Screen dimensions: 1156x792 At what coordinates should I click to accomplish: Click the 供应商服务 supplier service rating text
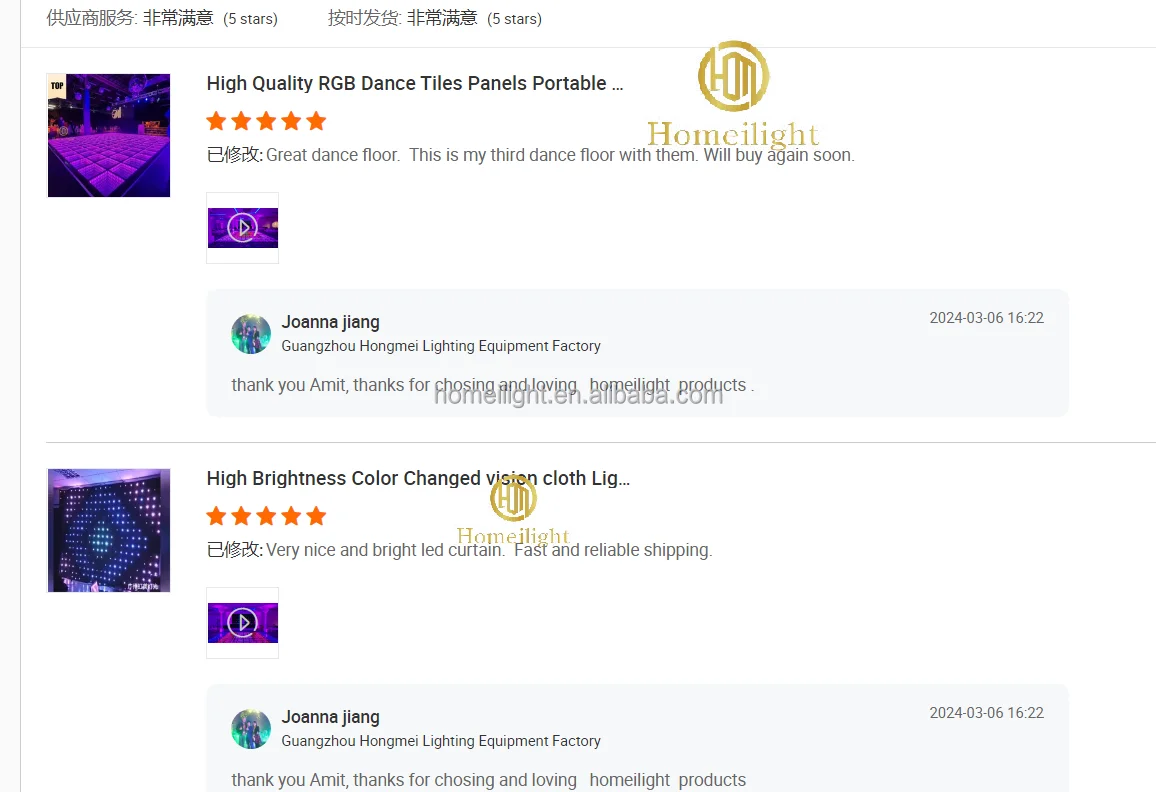coord(162,18)
